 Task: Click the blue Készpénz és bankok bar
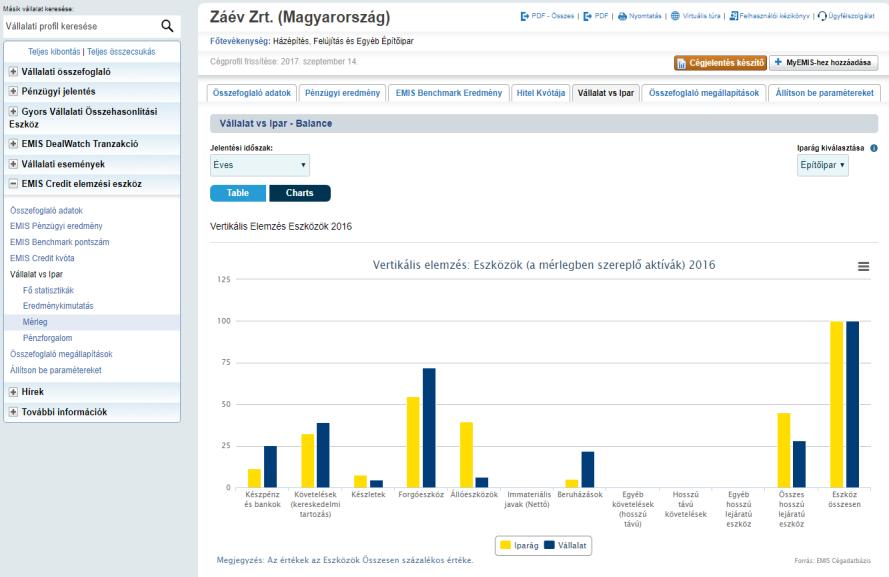pyautogui.click(x=270, y=466)
